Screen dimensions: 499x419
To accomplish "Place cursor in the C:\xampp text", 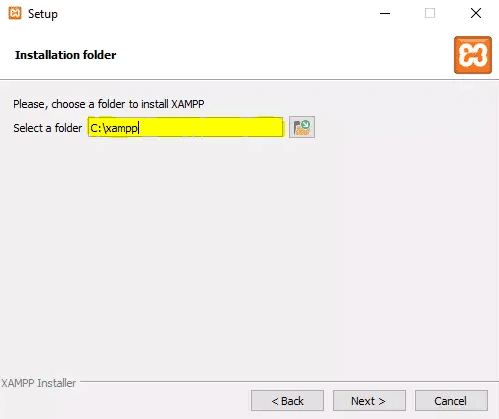I will pos(114,128).
